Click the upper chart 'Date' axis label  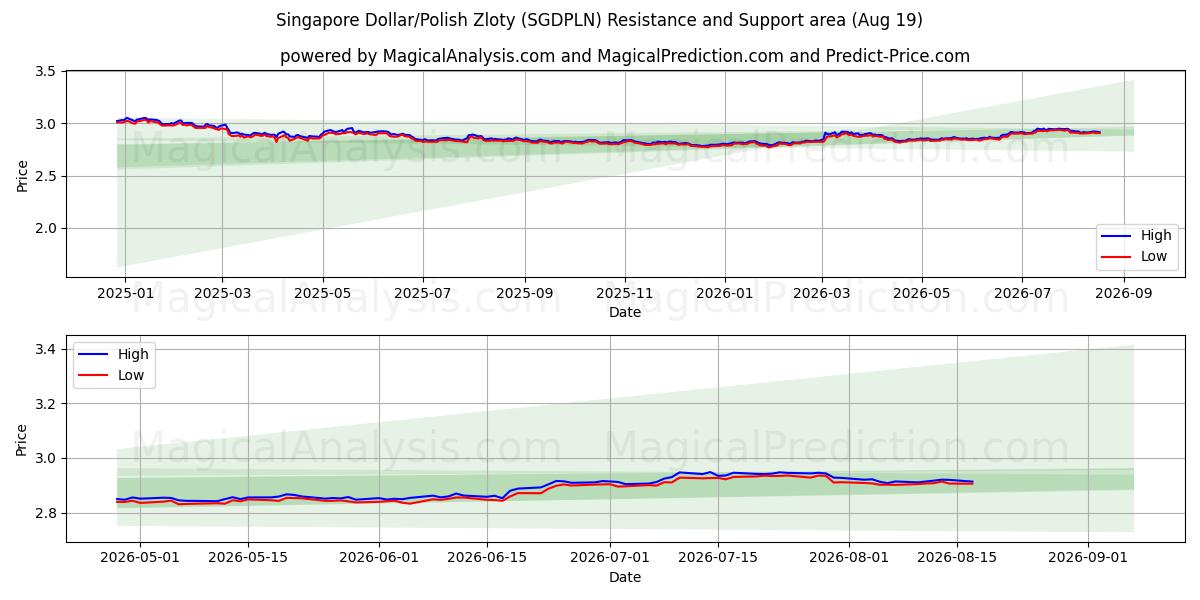click(x=625, y=313)
